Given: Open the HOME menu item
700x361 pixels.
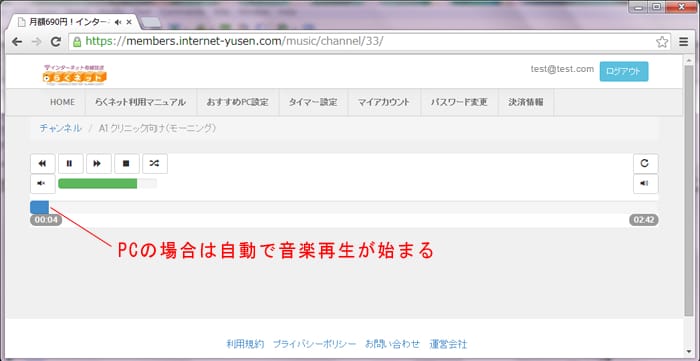Looking at the screenshot, I should click(62, 102).
